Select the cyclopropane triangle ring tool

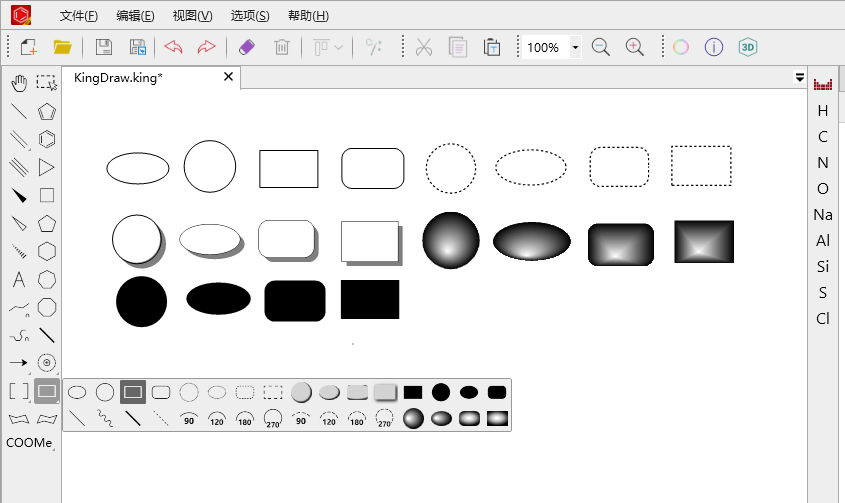47,167
